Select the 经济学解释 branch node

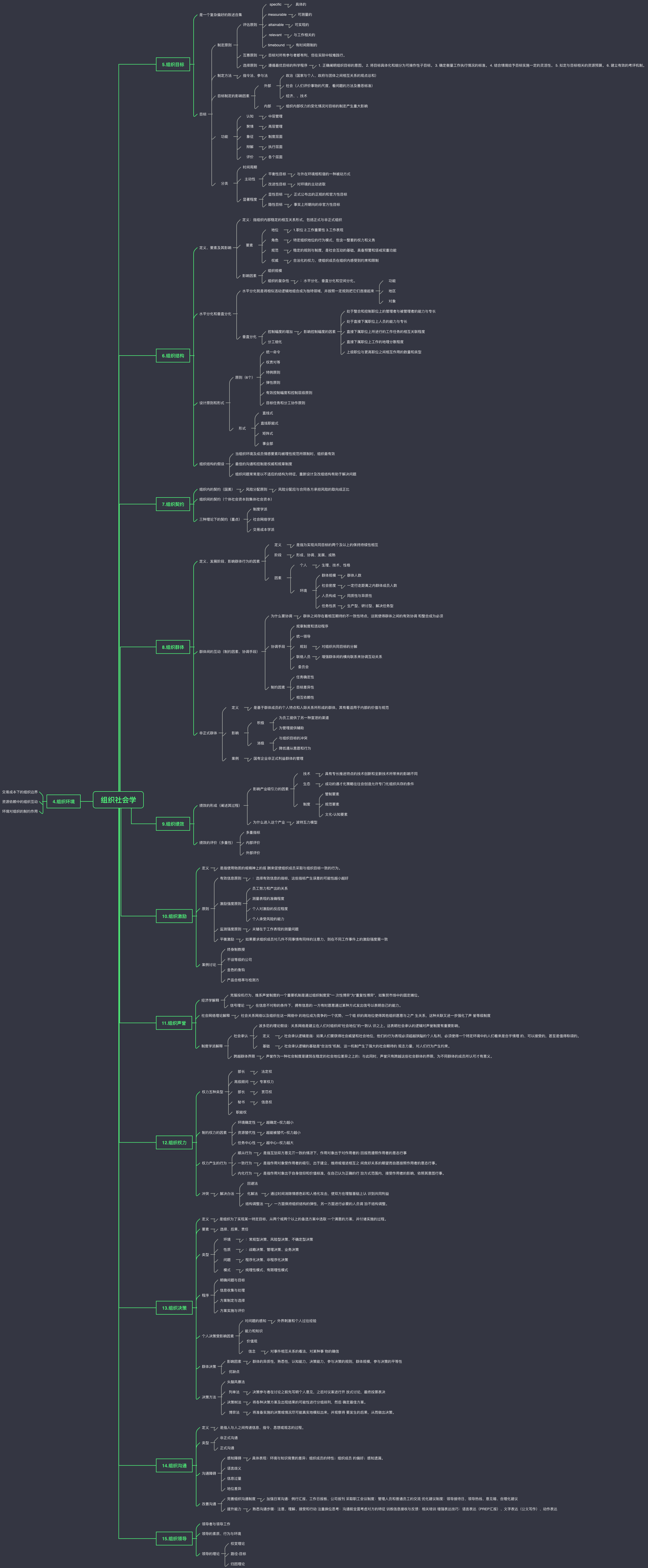click(210, 1000)
